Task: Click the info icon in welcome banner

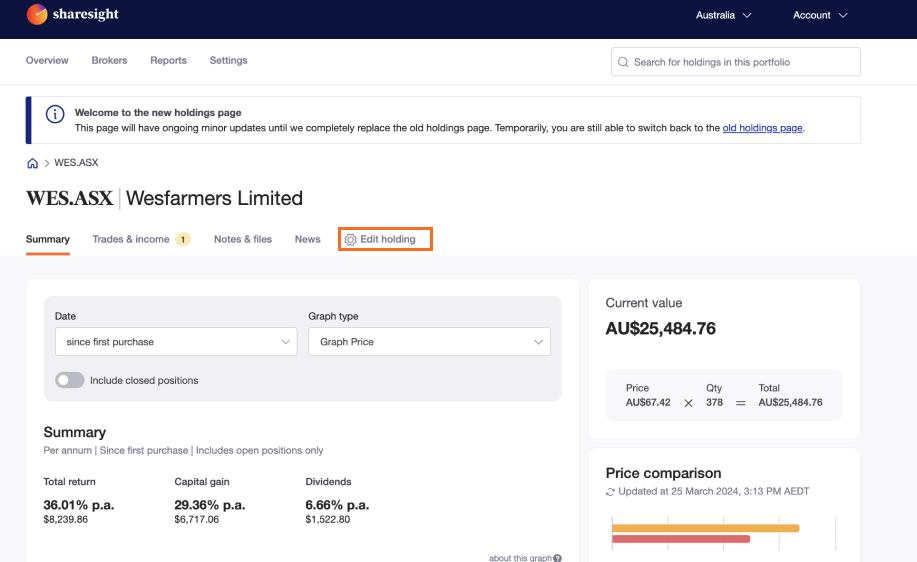Action: [55, 114]
